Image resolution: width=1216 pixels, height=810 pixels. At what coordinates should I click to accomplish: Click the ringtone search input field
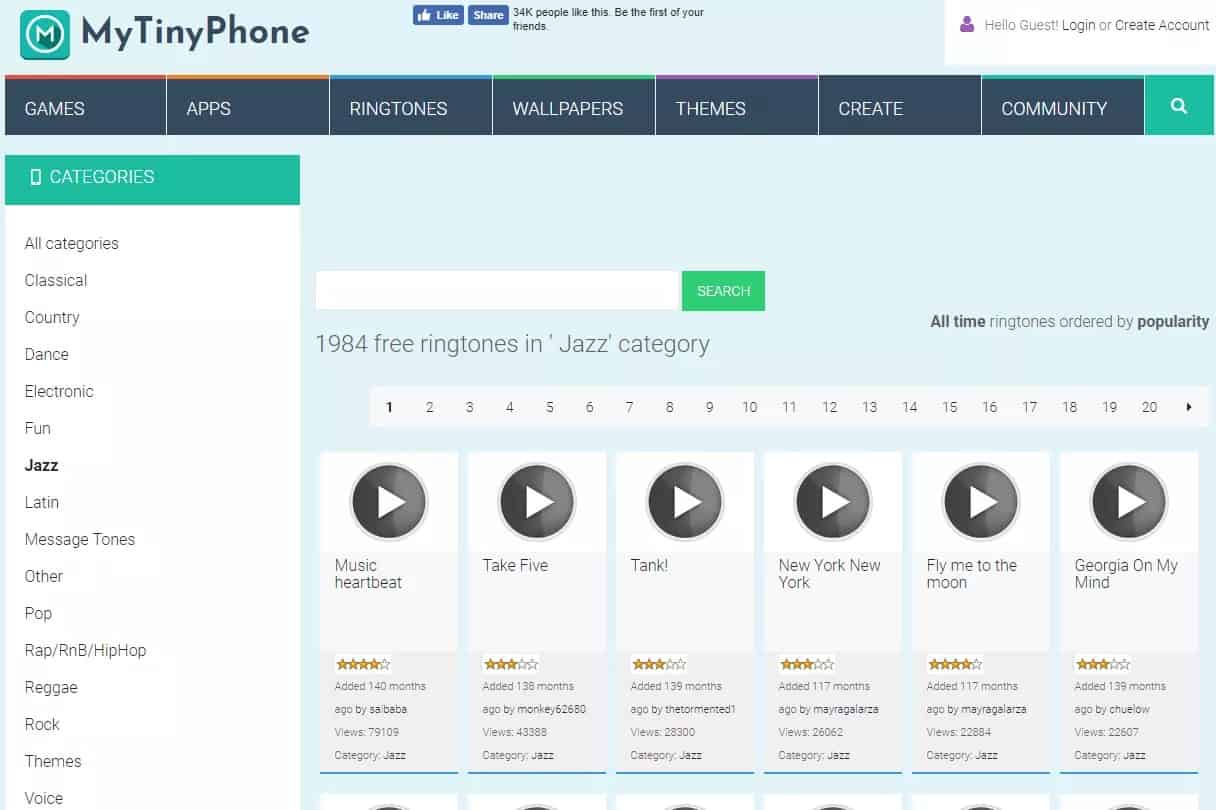496,291
